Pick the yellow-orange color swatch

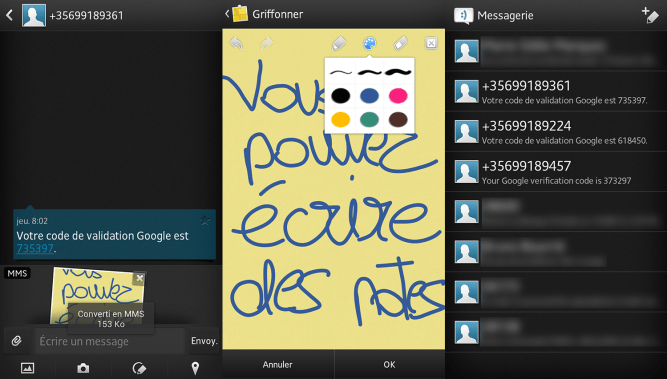[x=341, y=120]
